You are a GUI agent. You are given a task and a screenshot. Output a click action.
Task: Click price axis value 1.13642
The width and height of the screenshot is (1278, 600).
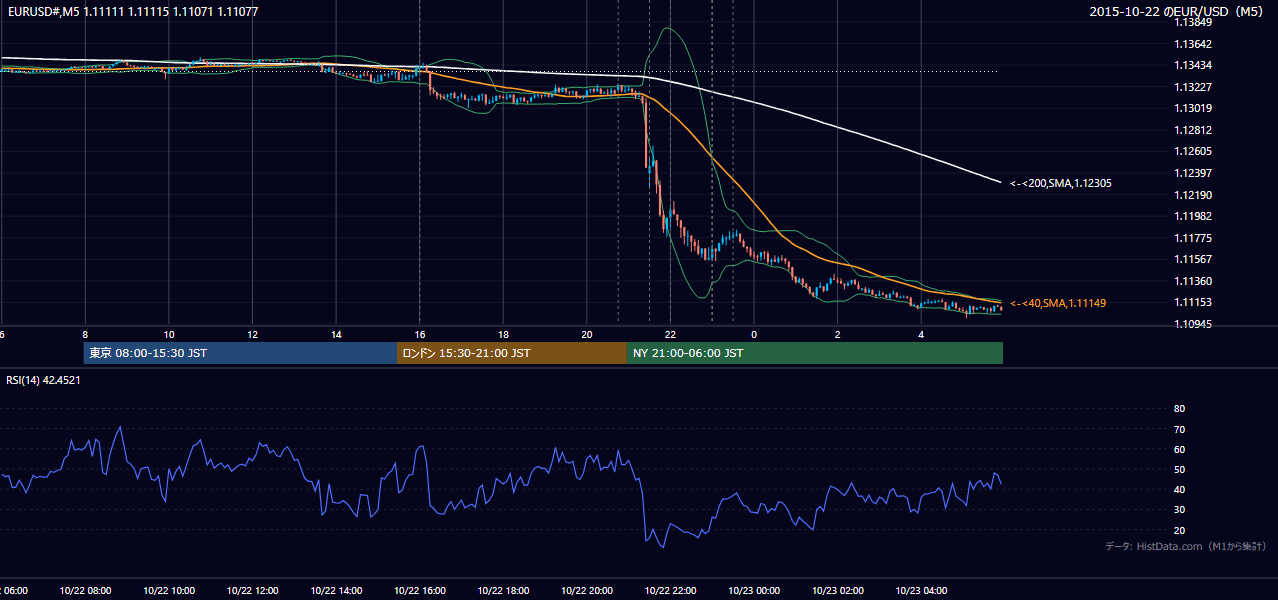tap(1193, 44)
